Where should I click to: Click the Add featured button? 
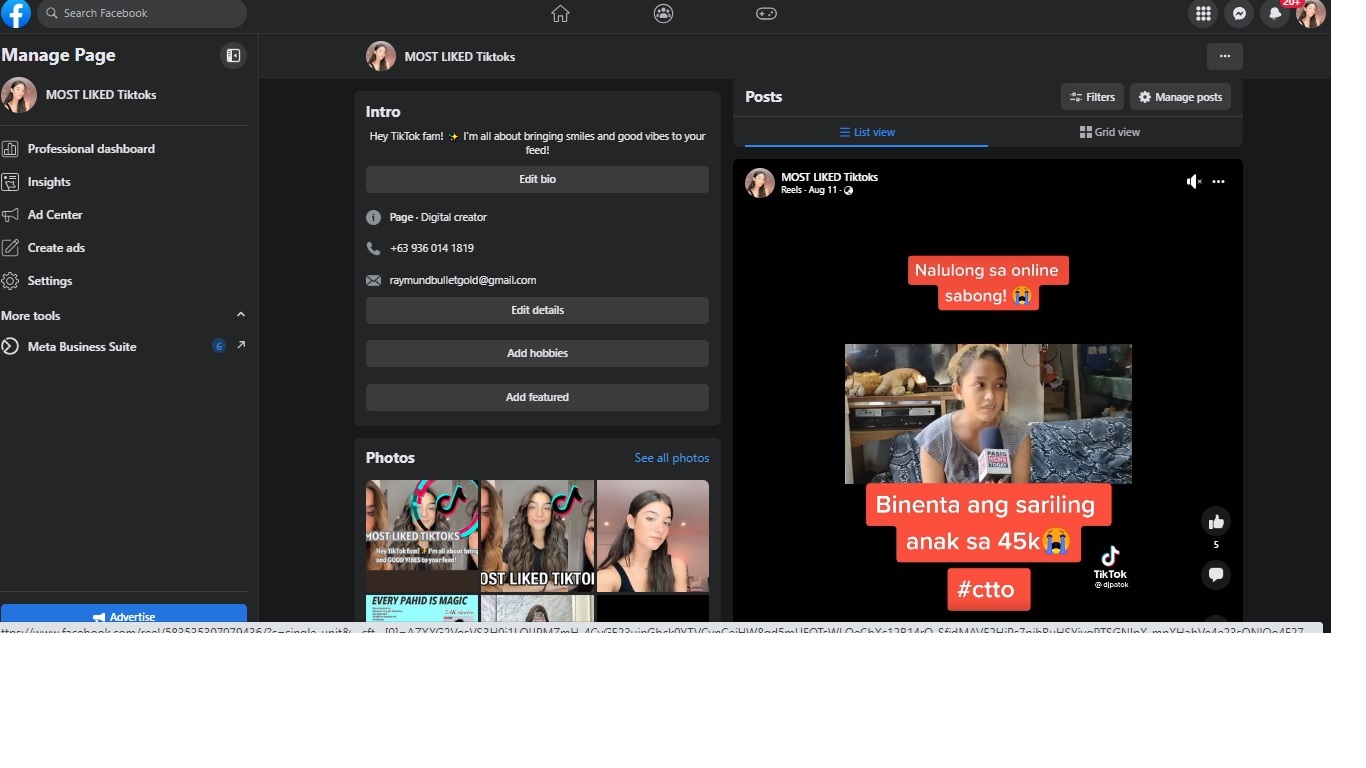[x=537, y=397]
